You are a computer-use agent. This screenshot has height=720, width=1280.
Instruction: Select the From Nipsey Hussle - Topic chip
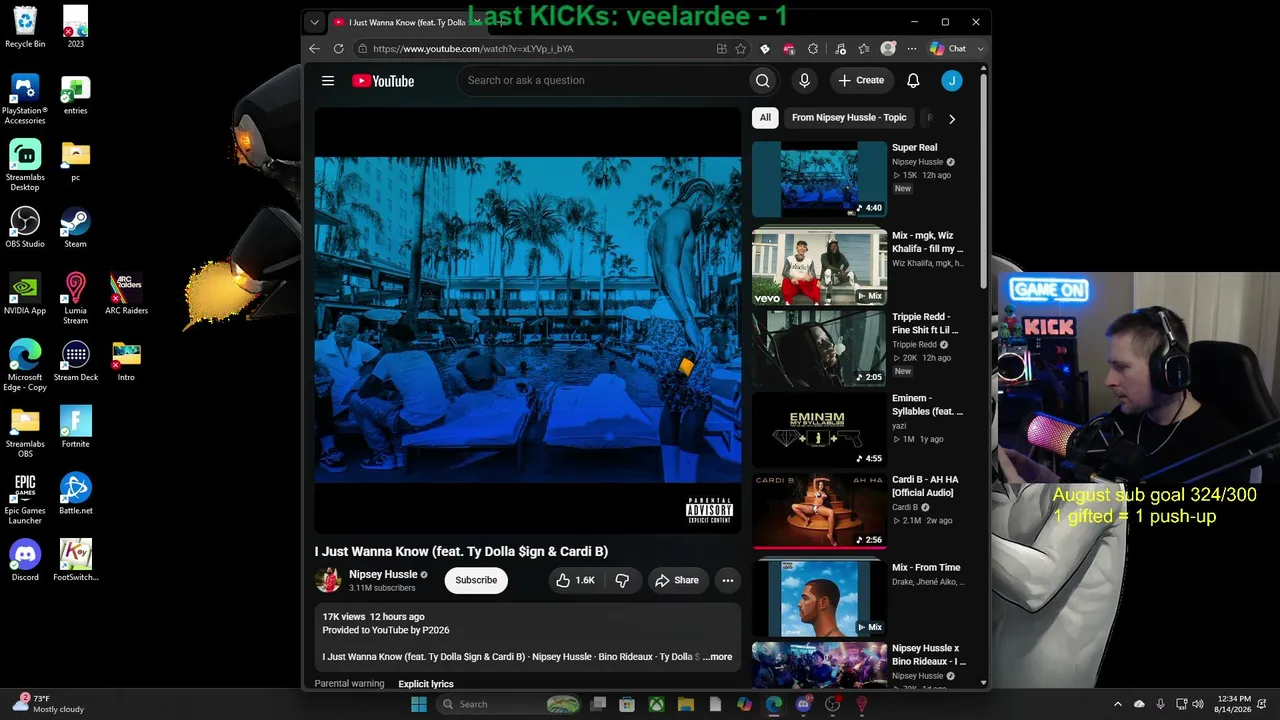pos(849,118)
